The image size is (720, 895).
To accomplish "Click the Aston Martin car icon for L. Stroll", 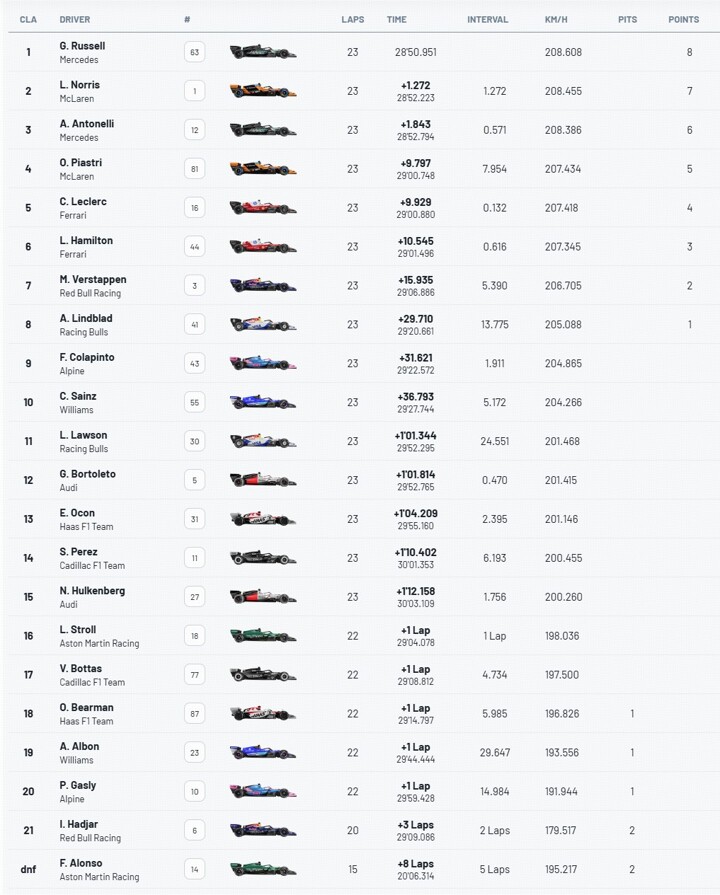I will click(x=263, y=636).
